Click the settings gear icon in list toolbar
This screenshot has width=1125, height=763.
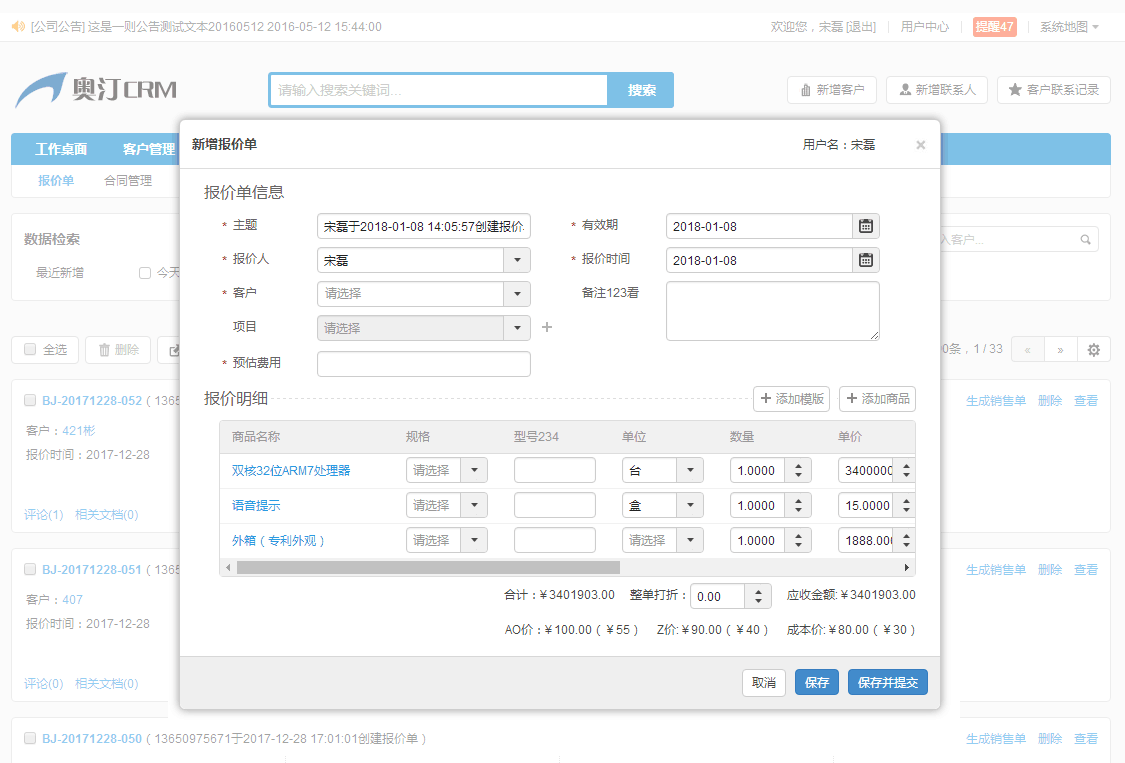click(1094, 350)
